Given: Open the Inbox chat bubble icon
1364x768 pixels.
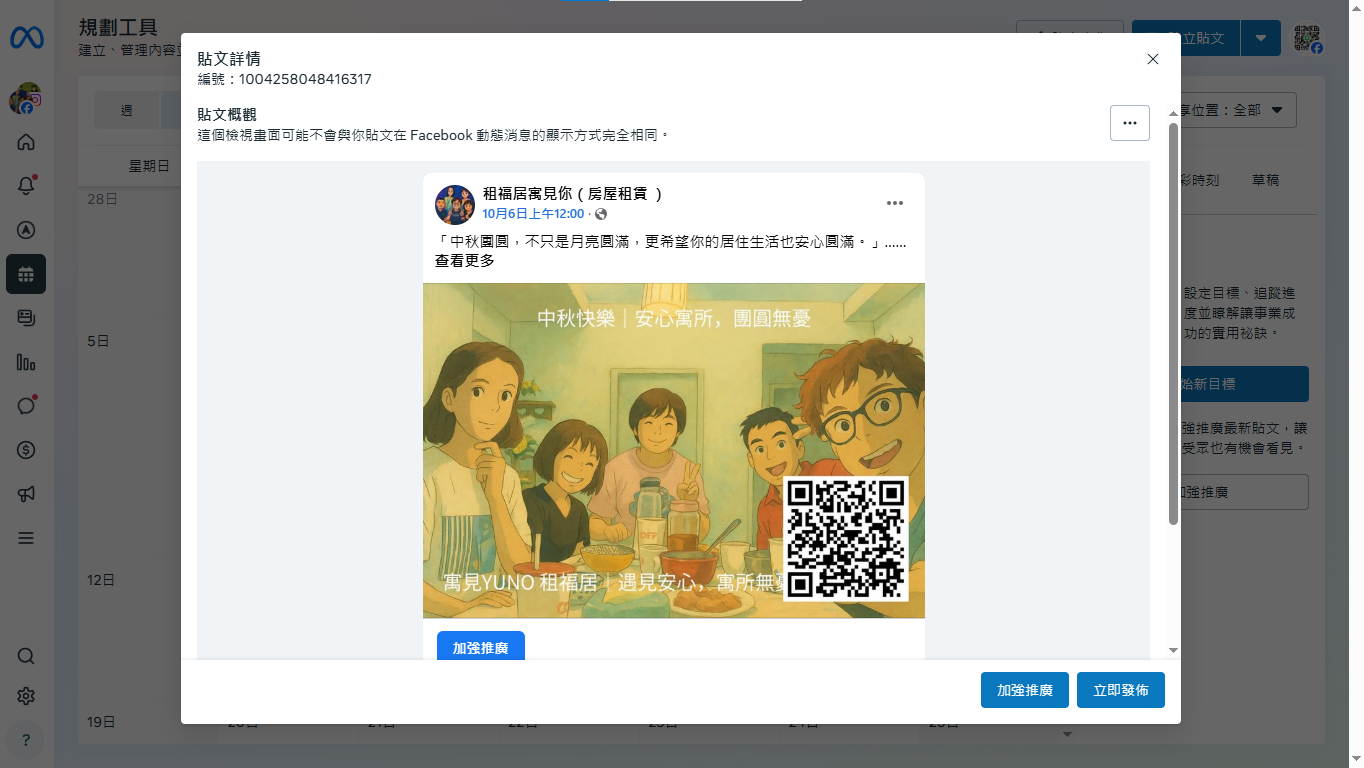Looking at the screenshot, I should (26, 406).
